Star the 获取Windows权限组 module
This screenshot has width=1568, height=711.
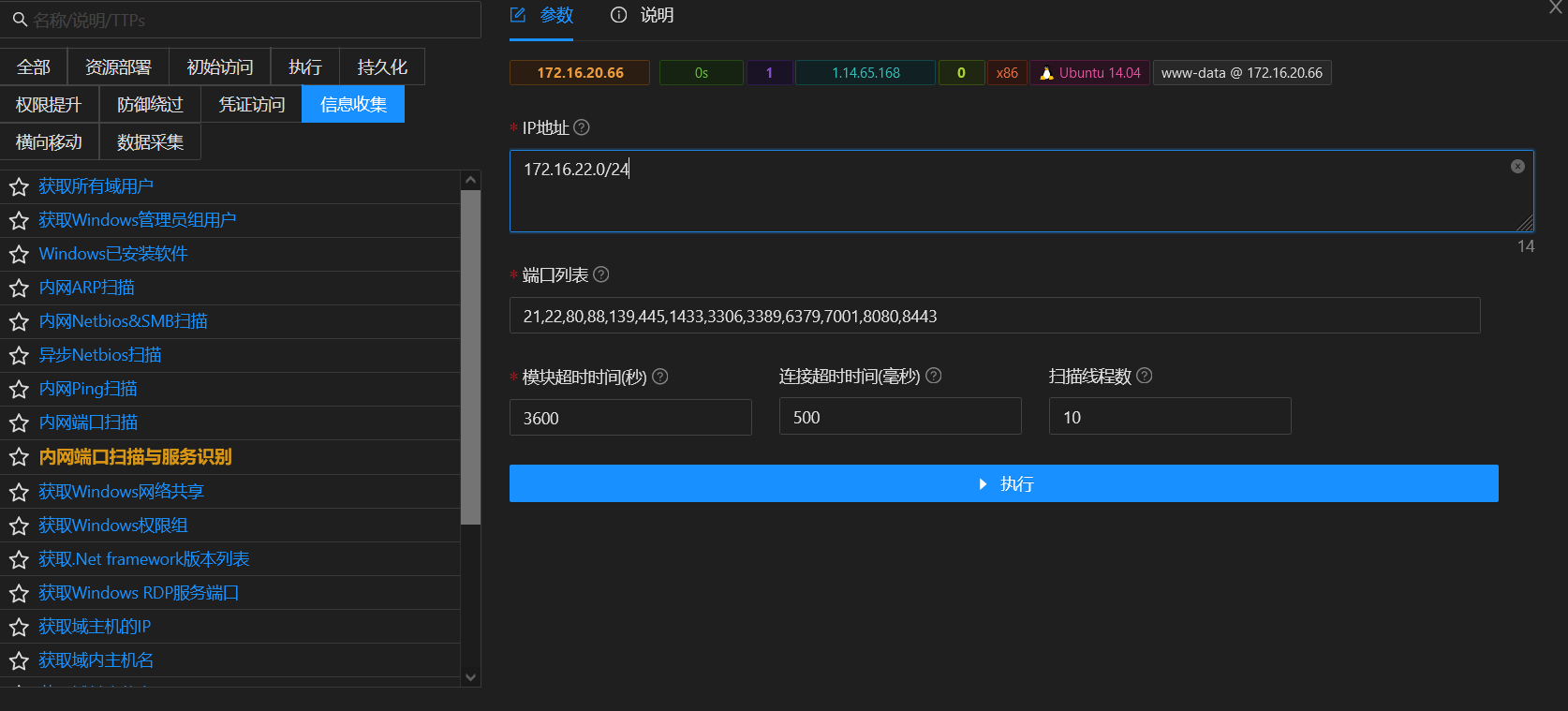point(19,526)
